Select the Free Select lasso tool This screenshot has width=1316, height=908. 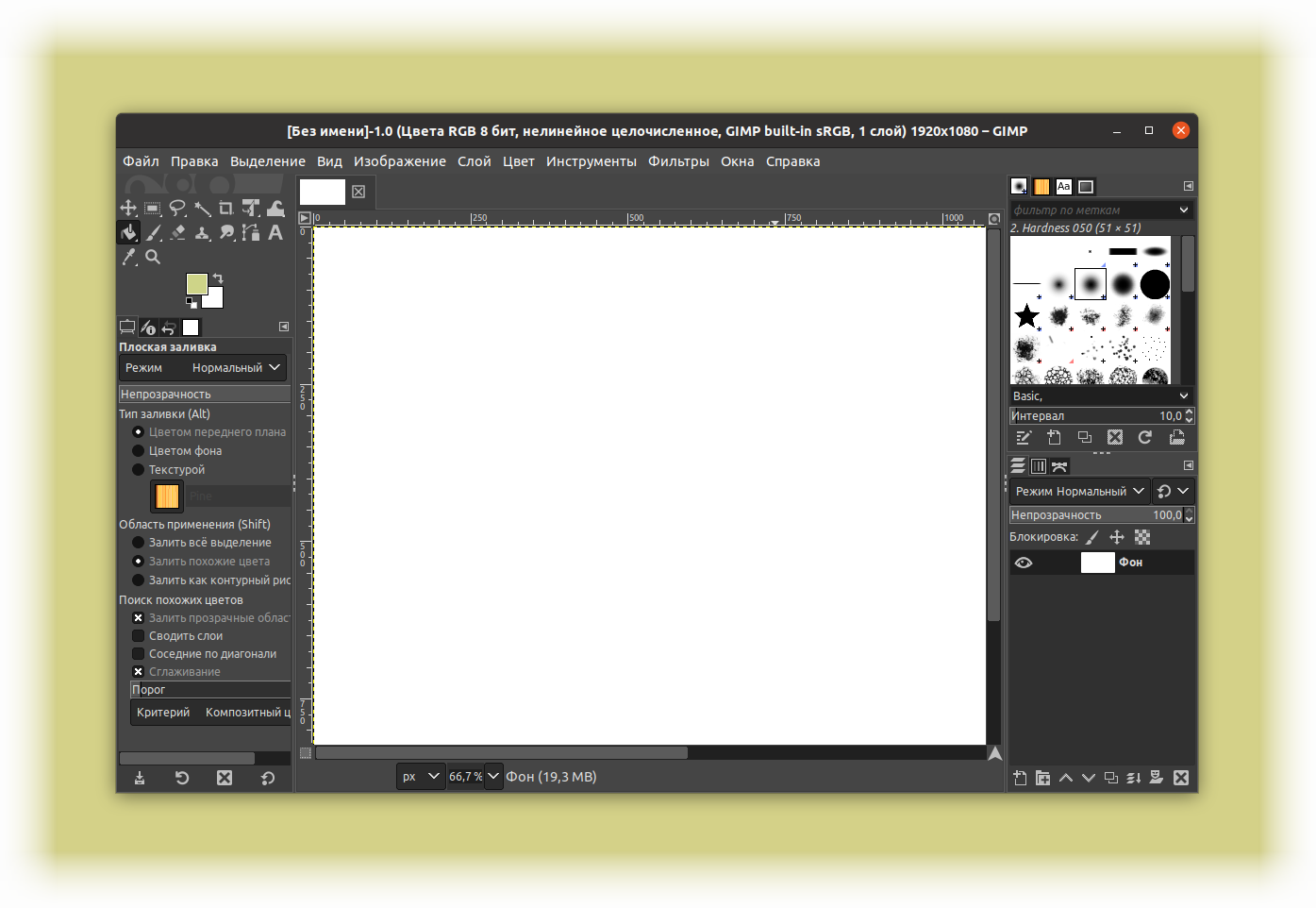pos(177,208)
